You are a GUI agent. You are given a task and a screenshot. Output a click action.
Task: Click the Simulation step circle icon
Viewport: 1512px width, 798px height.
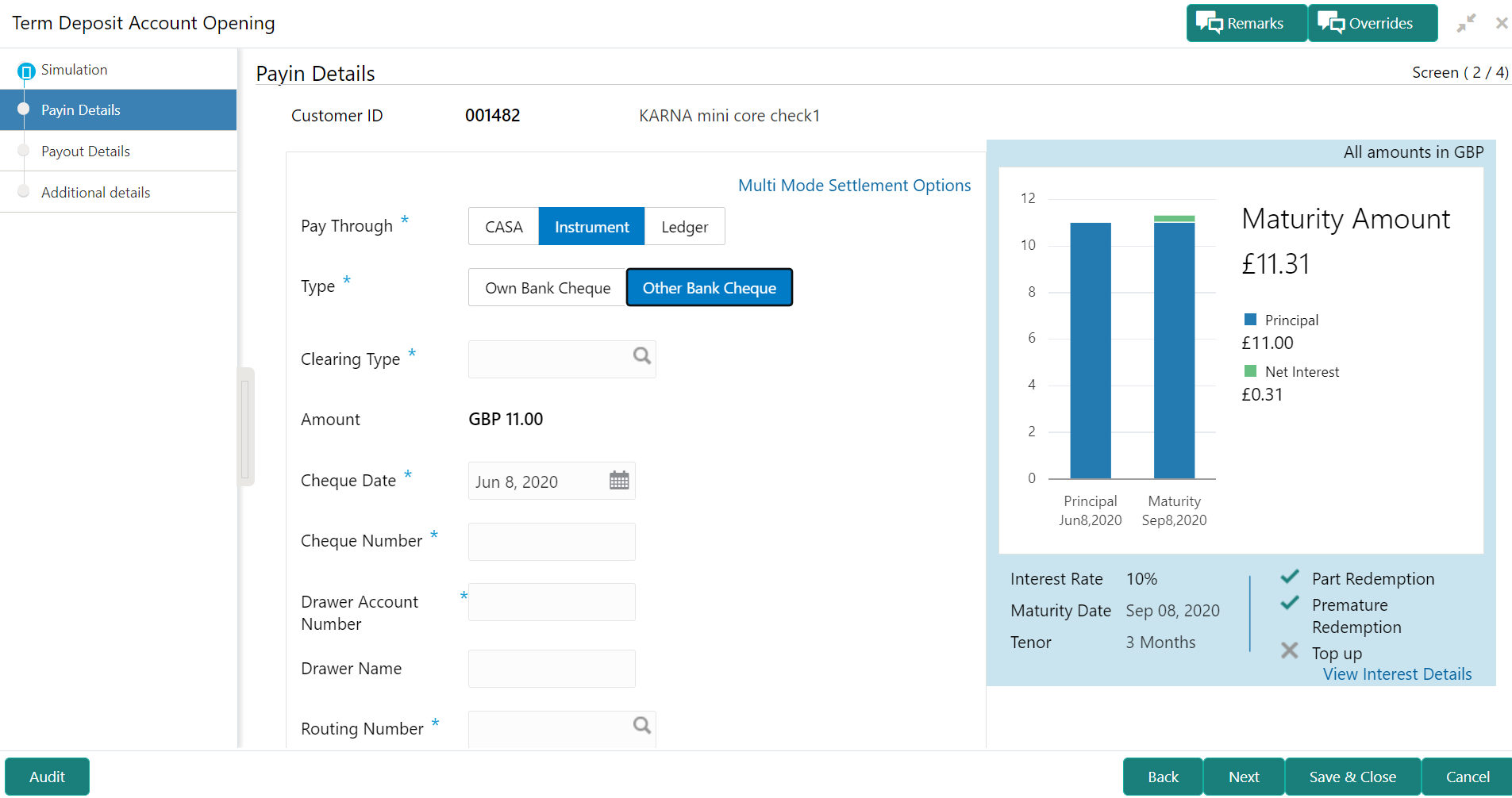[x=25, y=71]
